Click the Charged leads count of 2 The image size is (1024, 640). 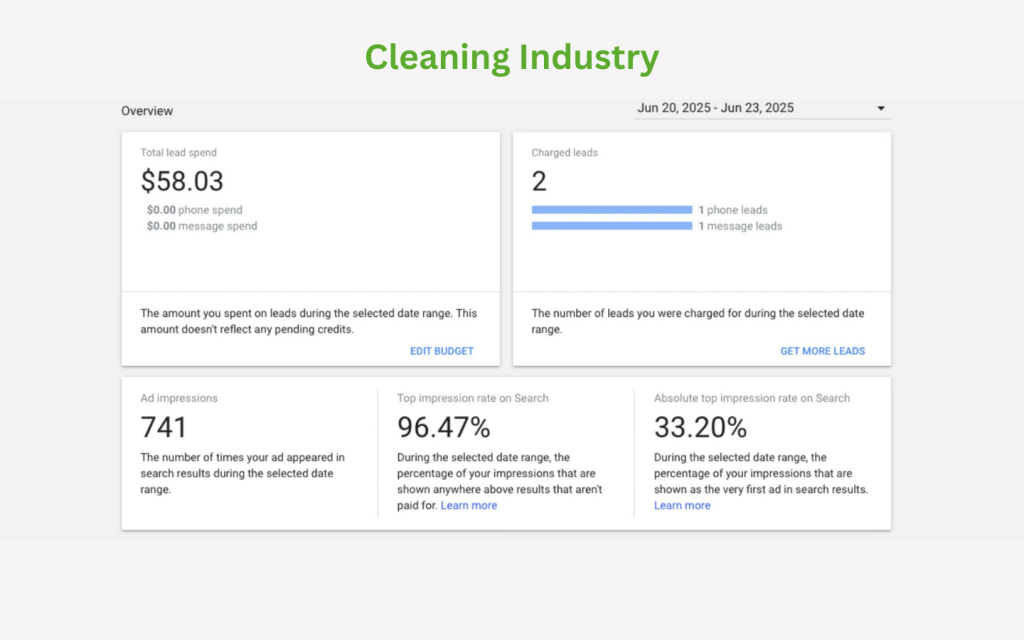[x=539, y=181]
